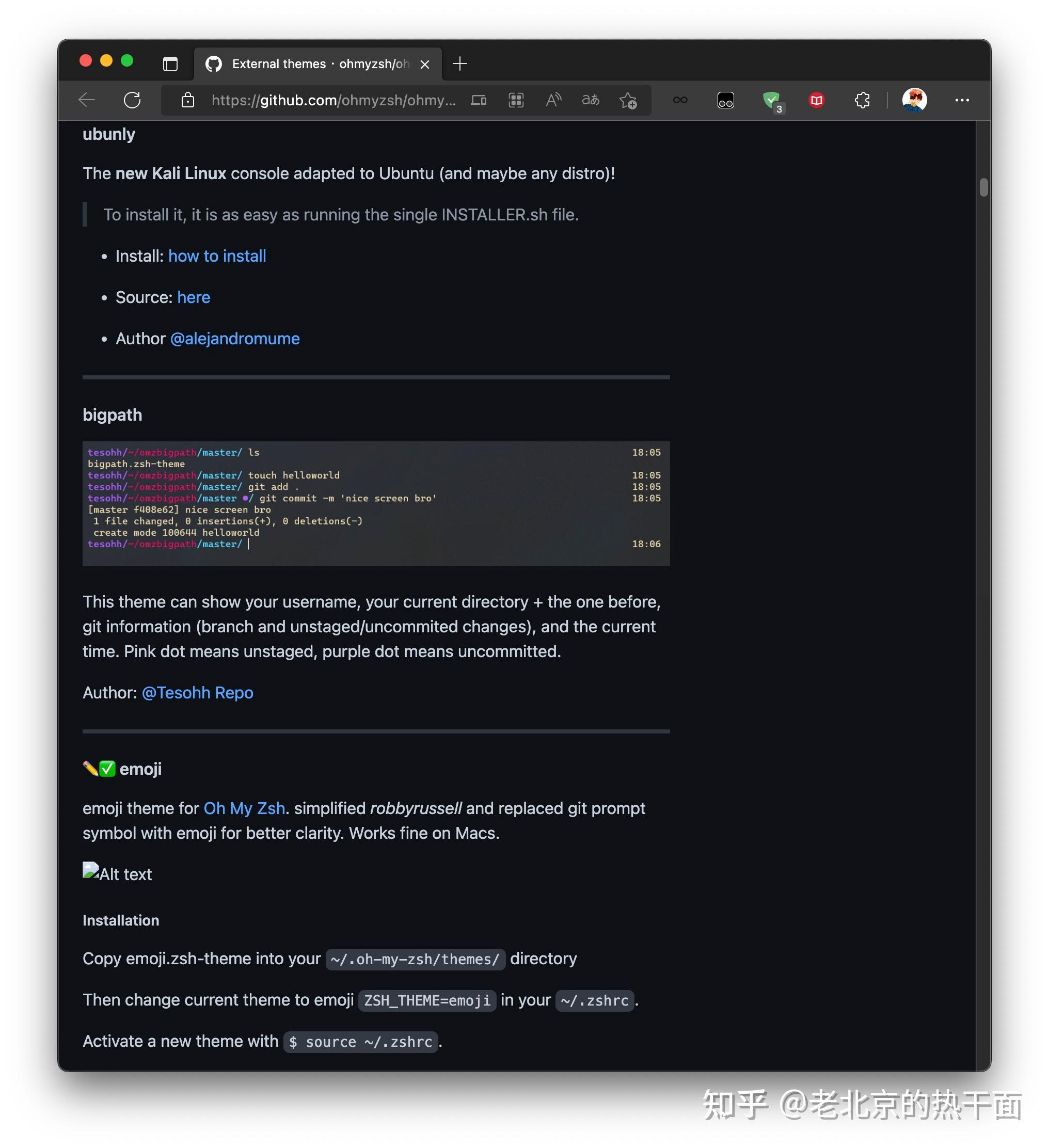
Task: Follow the how to install link
Action: (217, 256)
